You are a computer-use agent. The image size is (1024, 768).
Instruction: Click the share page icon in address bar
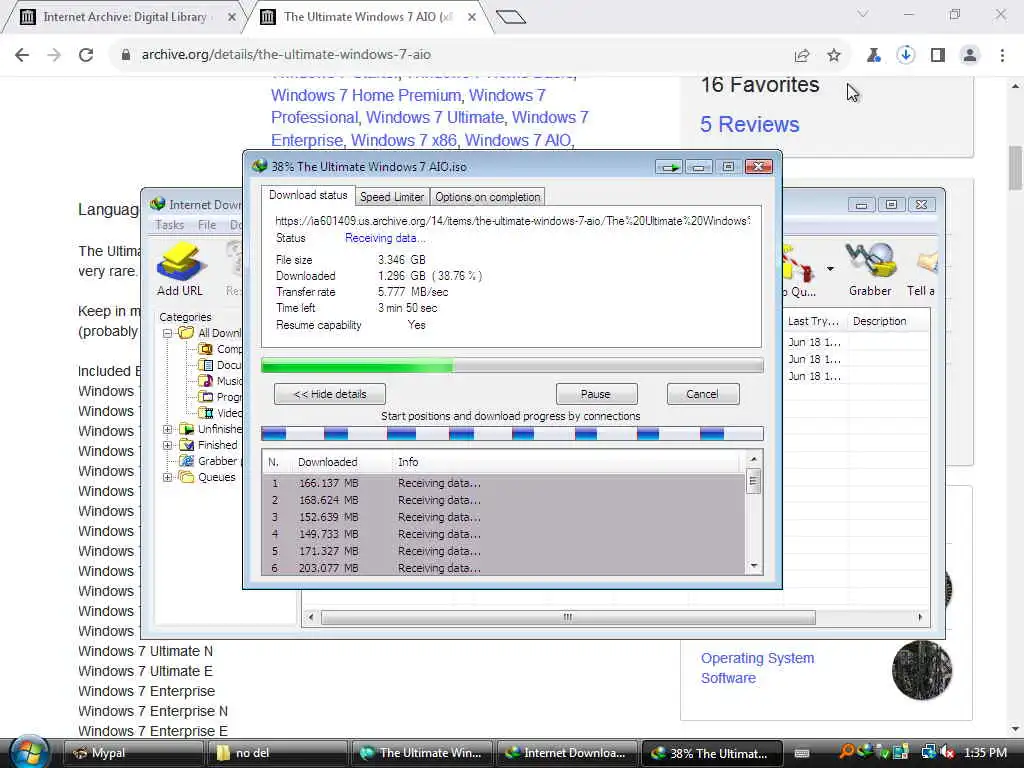click(x=802, y=55)
